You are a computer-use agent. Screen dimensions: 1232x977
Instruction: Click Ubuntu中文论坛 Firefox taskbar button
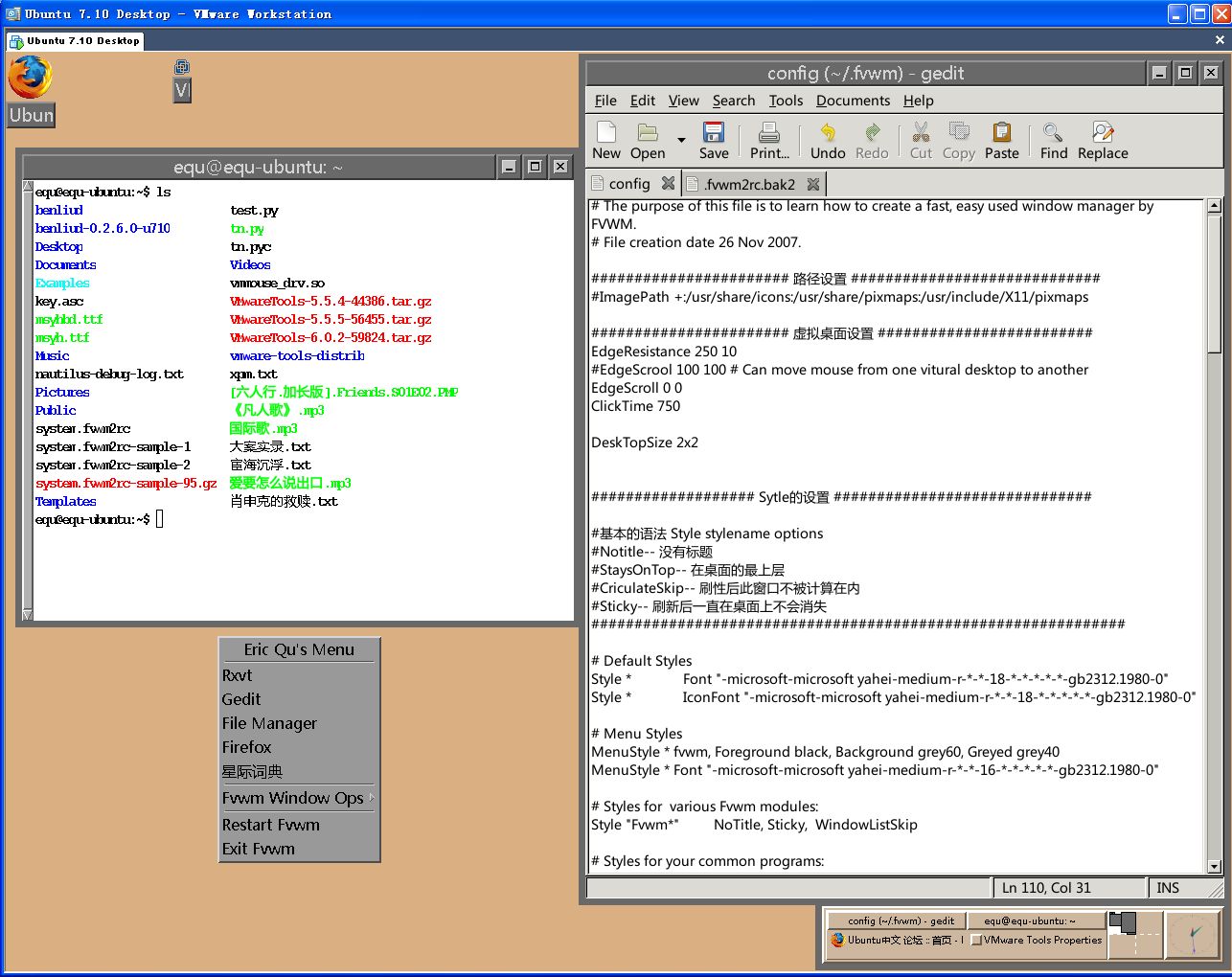tap(897, 940)
